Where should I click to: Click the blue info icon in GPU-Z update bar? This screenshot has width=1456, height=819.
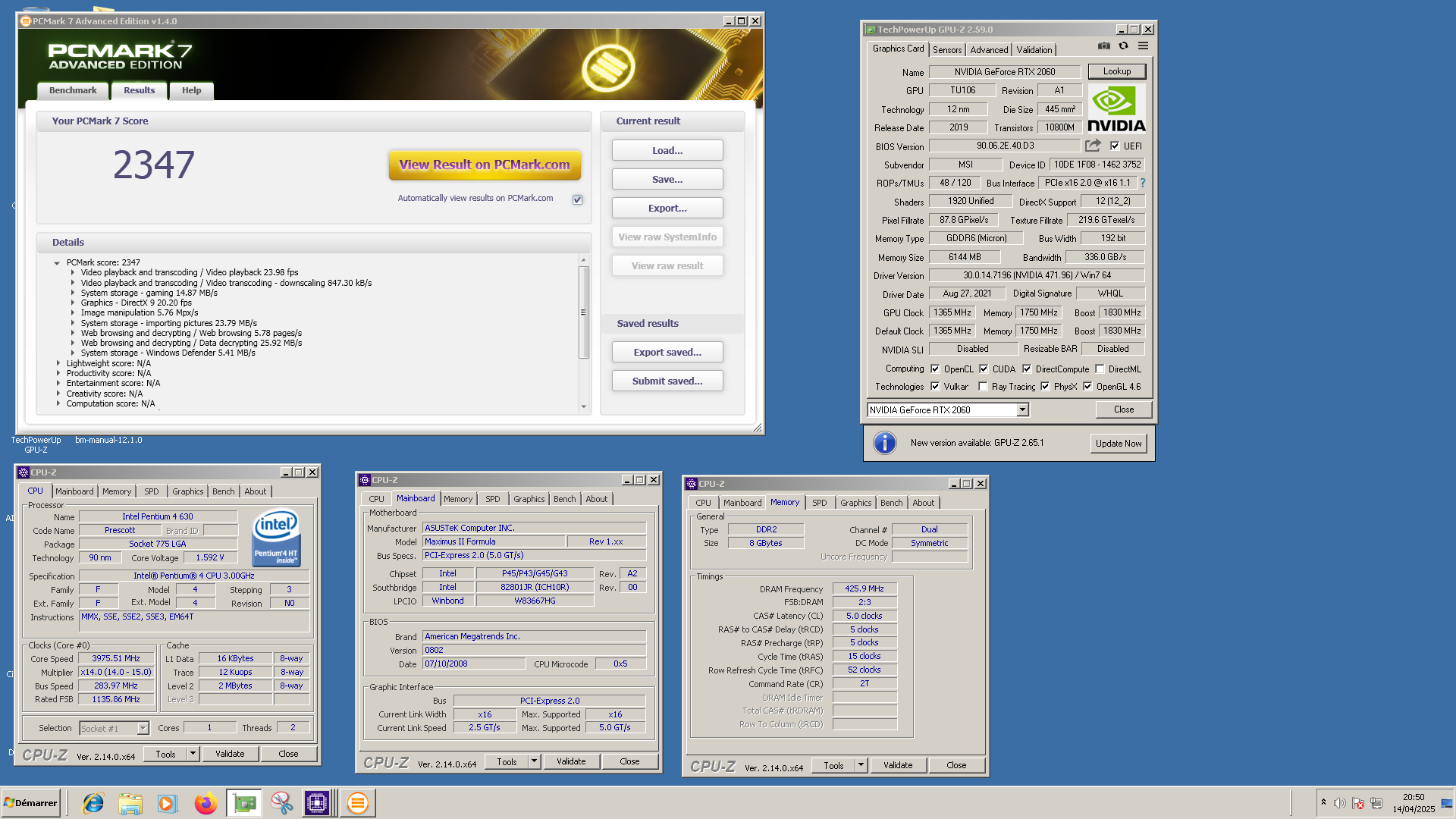(x=884, y=443)
